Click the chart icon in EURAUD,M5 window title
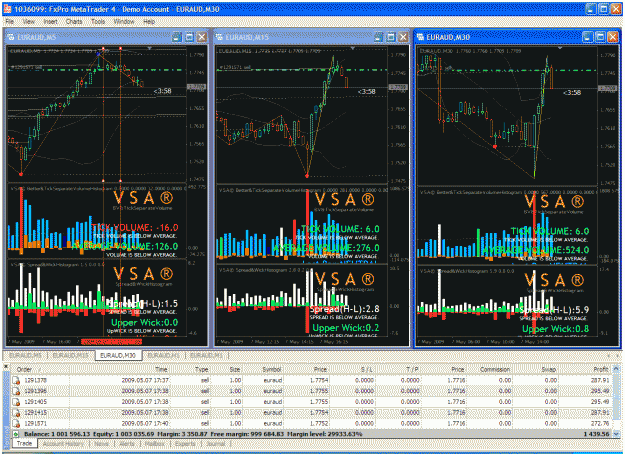Screen dimensions: 625x454 coord(11,37)
